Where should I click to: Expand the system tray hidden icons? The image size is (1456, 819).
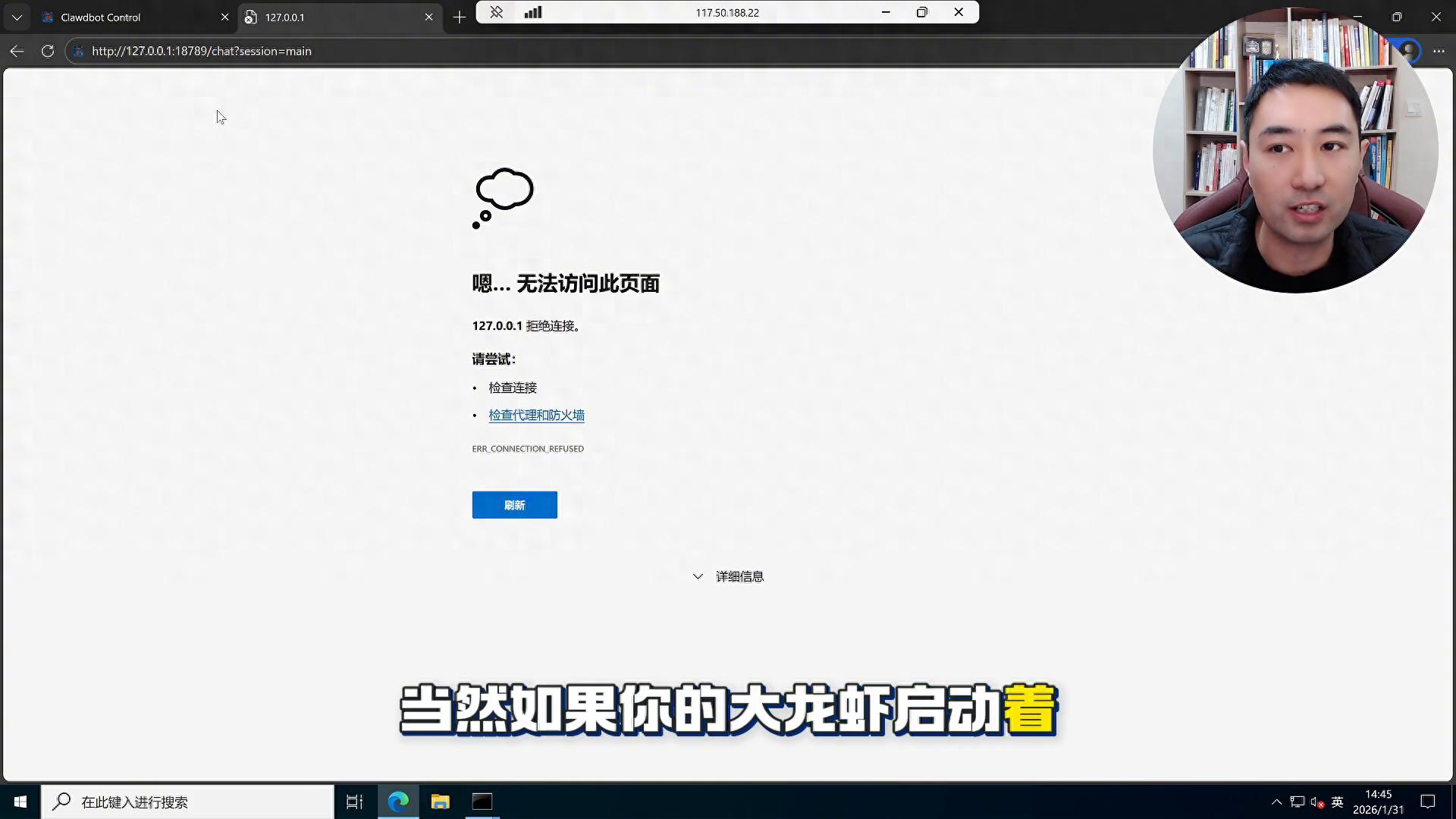click(x=1276, y=802)
